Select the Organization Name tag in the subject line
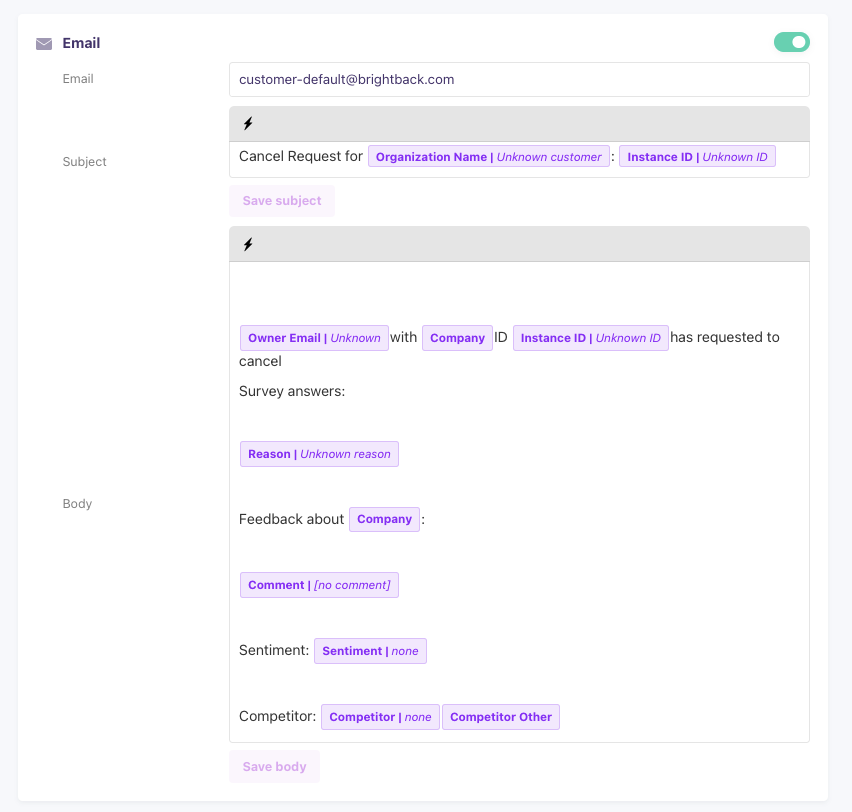This screenshot has width=852, height=812. point(488,156)
